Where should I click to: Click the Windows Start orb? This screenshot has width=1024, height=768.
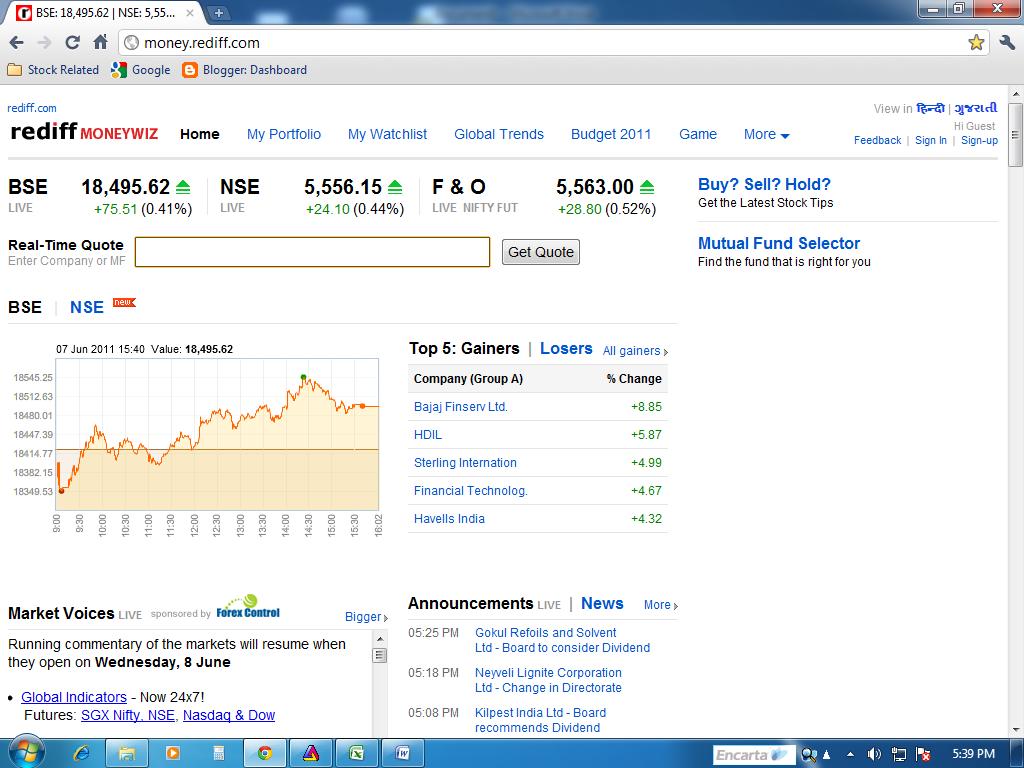point(25,753)
